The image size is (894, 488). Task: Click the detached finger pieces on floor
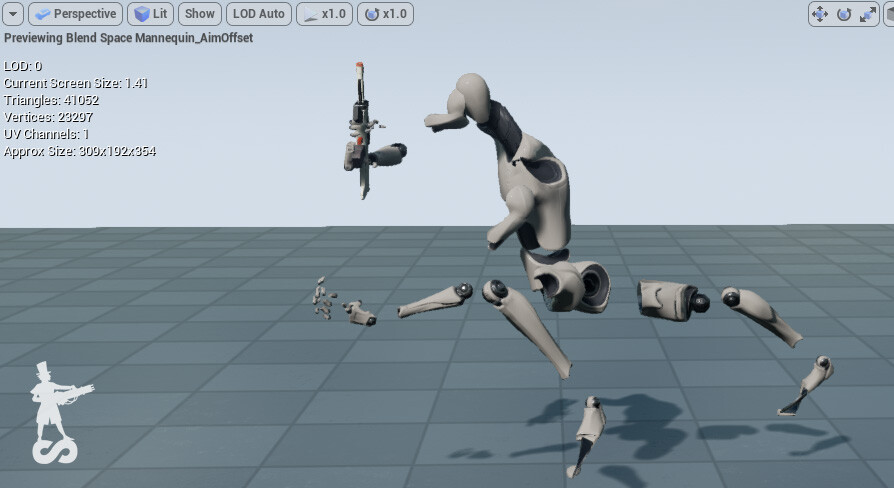pos(324,298)
